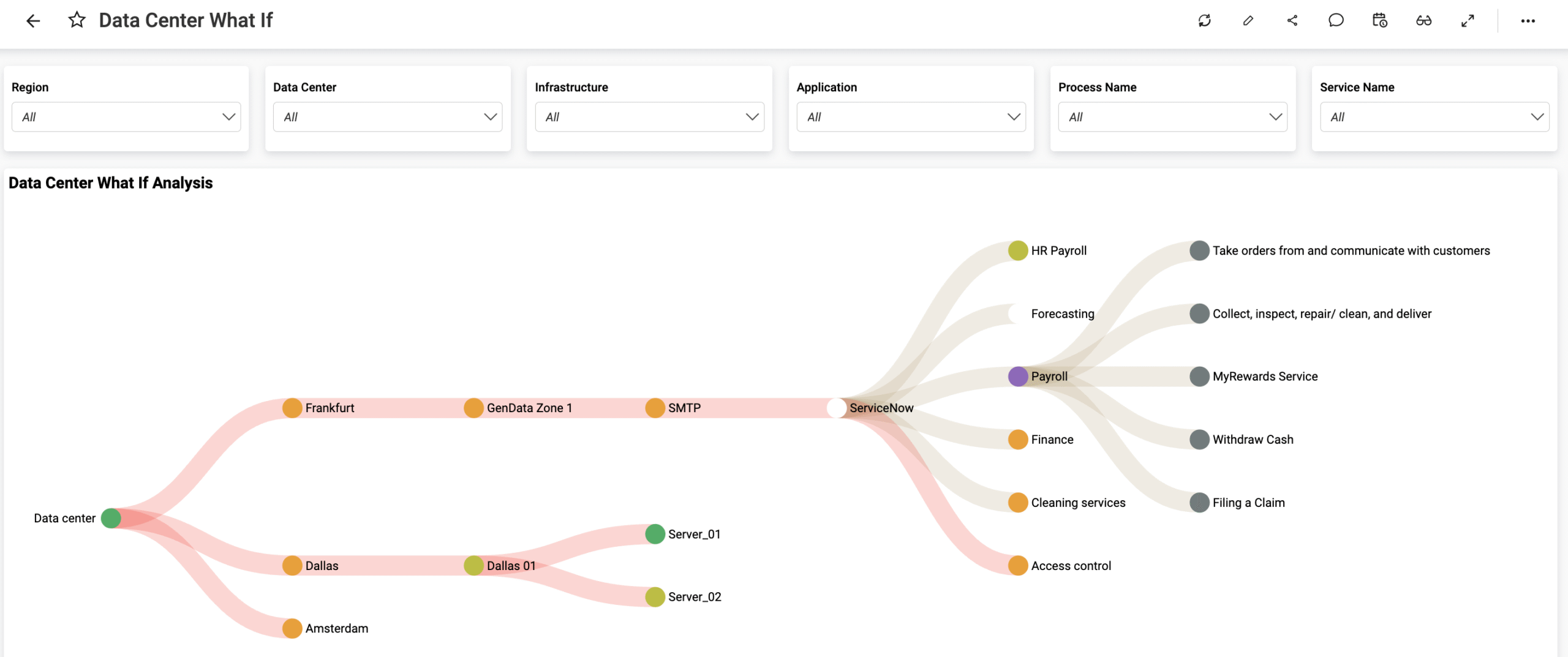Open the Region filter dropdown
1568x657 pixels.
click(x=126, y=117)
